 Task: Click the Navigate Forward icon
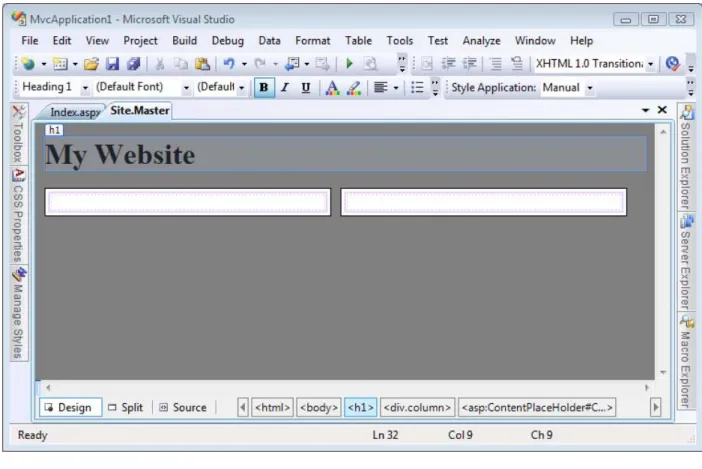[x=322, y=64]
